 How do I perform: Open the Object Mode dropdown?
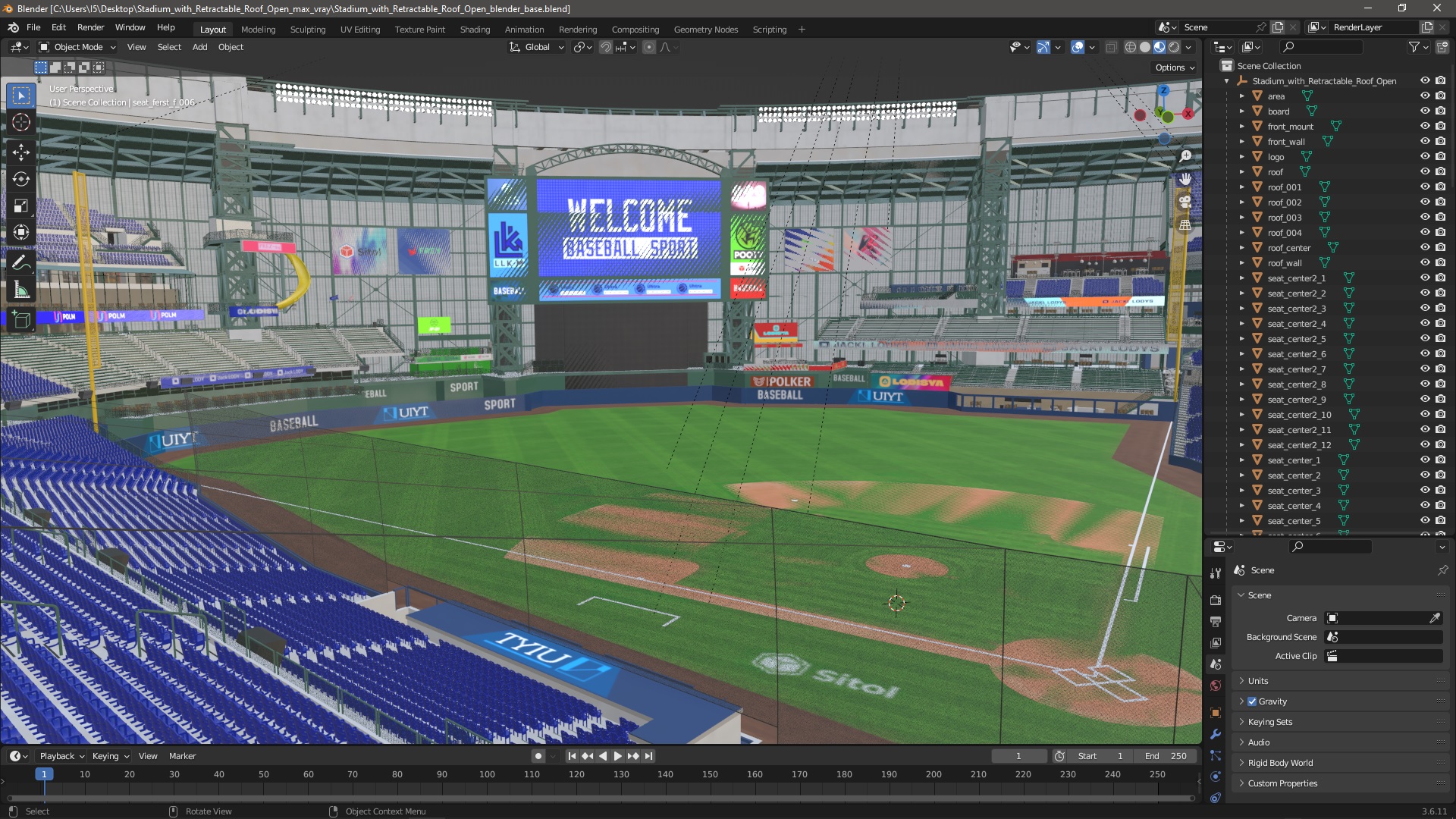click(x=77, y=47)
